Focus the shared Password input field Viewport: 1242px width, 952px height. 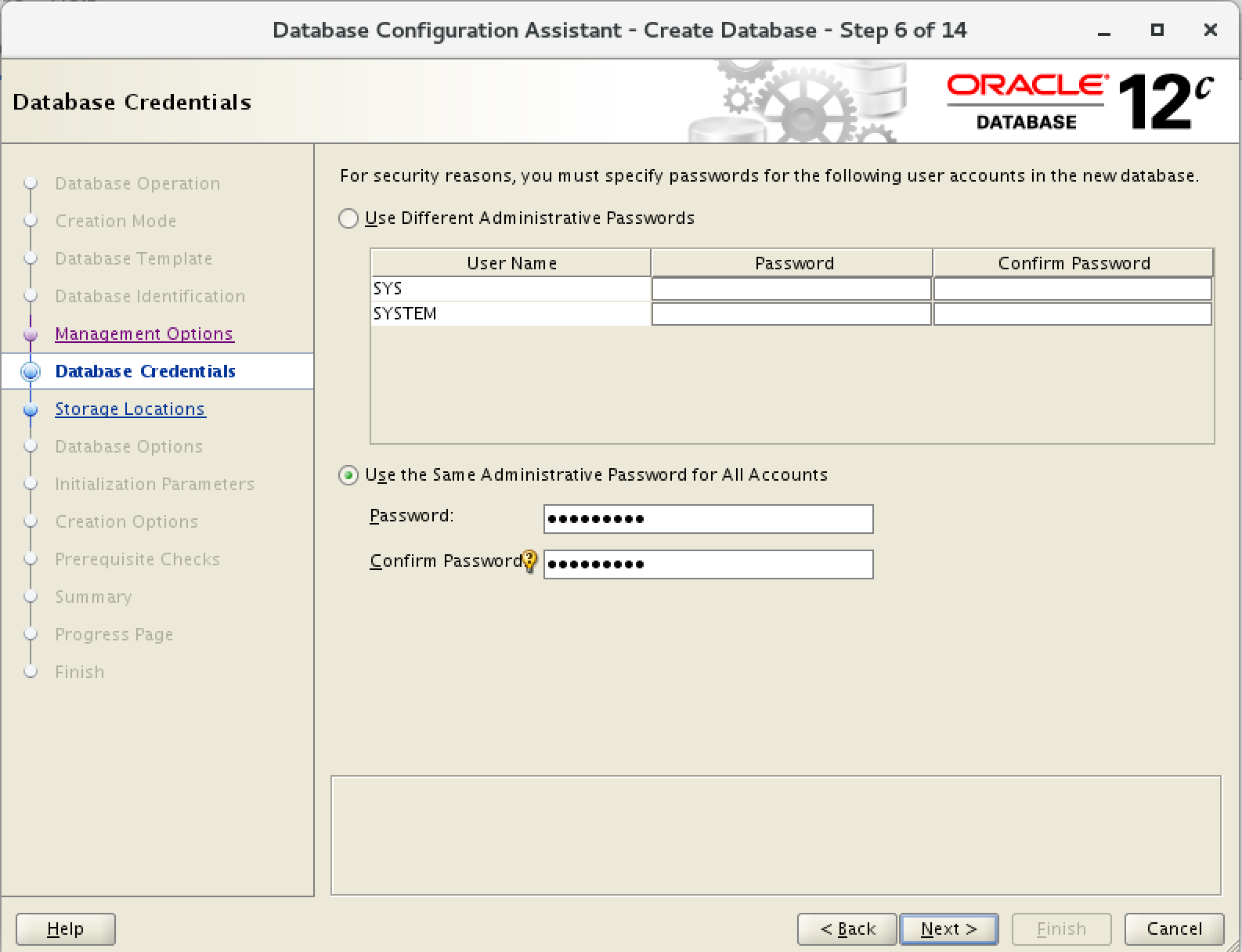point(708,519)
